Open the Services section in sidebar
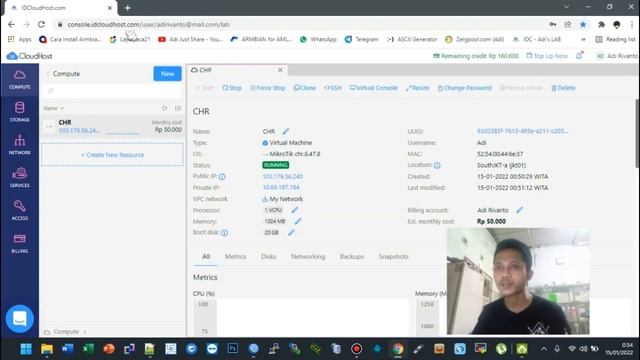Image resolution: width=640 pixels, height=360 pixels. pos(20,178)
